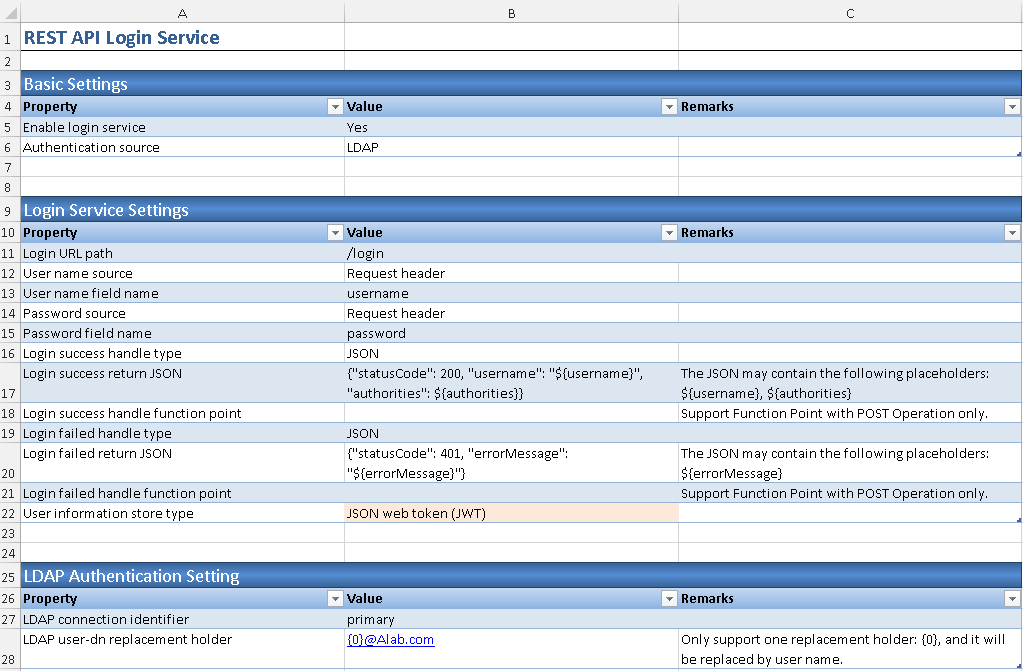This screenshot has width=1023, height=671.
Task: Select row 17 header
Action: click(x=9, y=383)
